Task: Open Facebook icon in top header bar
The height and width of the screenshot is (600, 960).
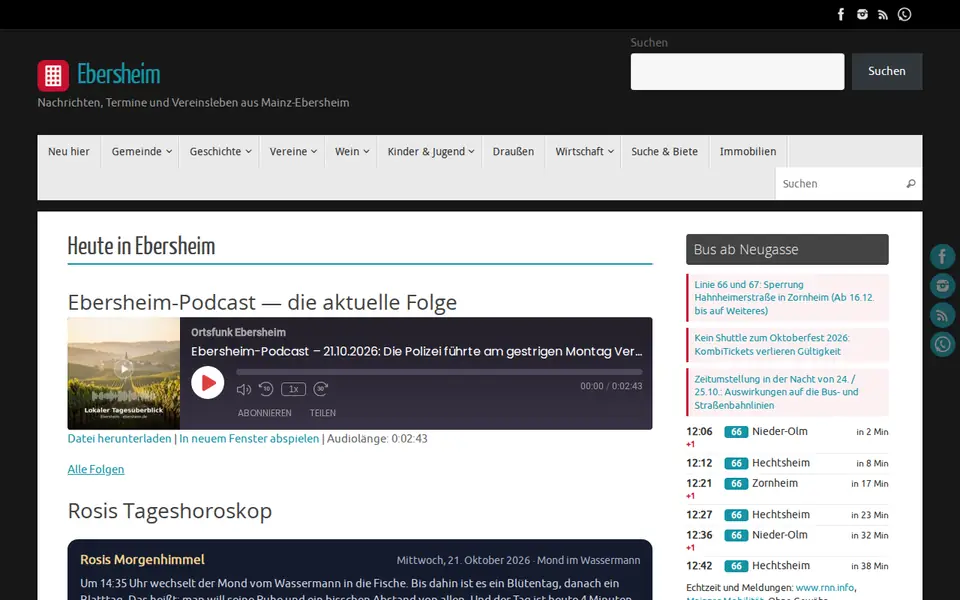Action: 841,14
